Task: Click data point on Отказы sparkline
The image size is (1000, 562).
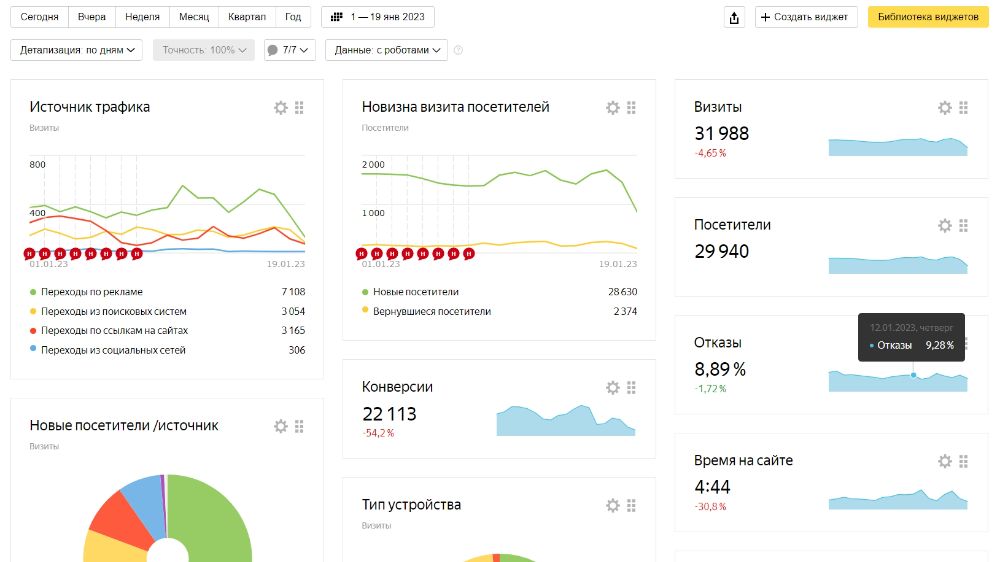Action: (913, 375)
